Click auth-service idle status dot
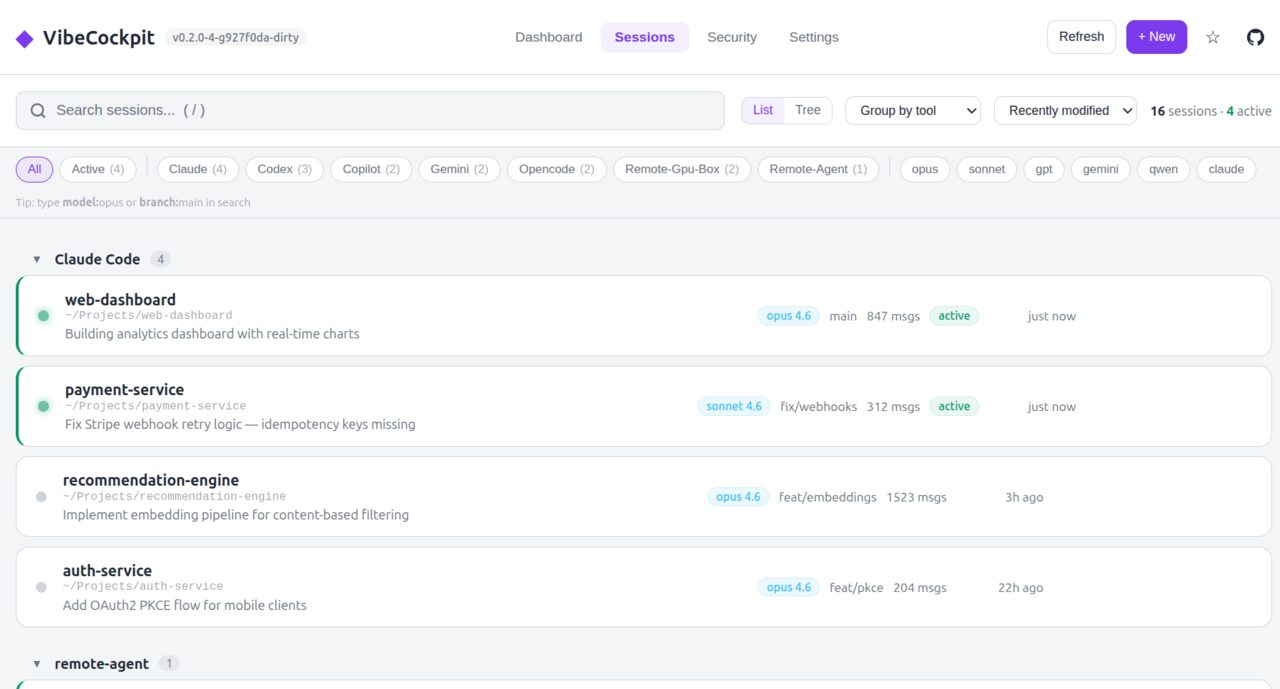 point(41,587)
